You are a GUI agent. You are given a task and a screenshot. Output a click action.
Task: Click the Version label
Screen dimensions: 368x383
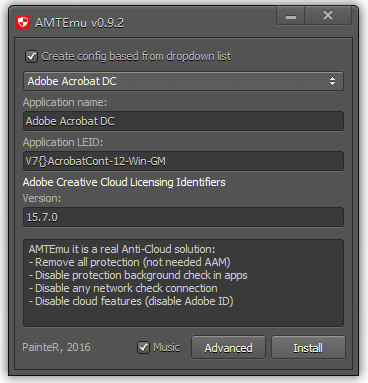coord(42,198)
